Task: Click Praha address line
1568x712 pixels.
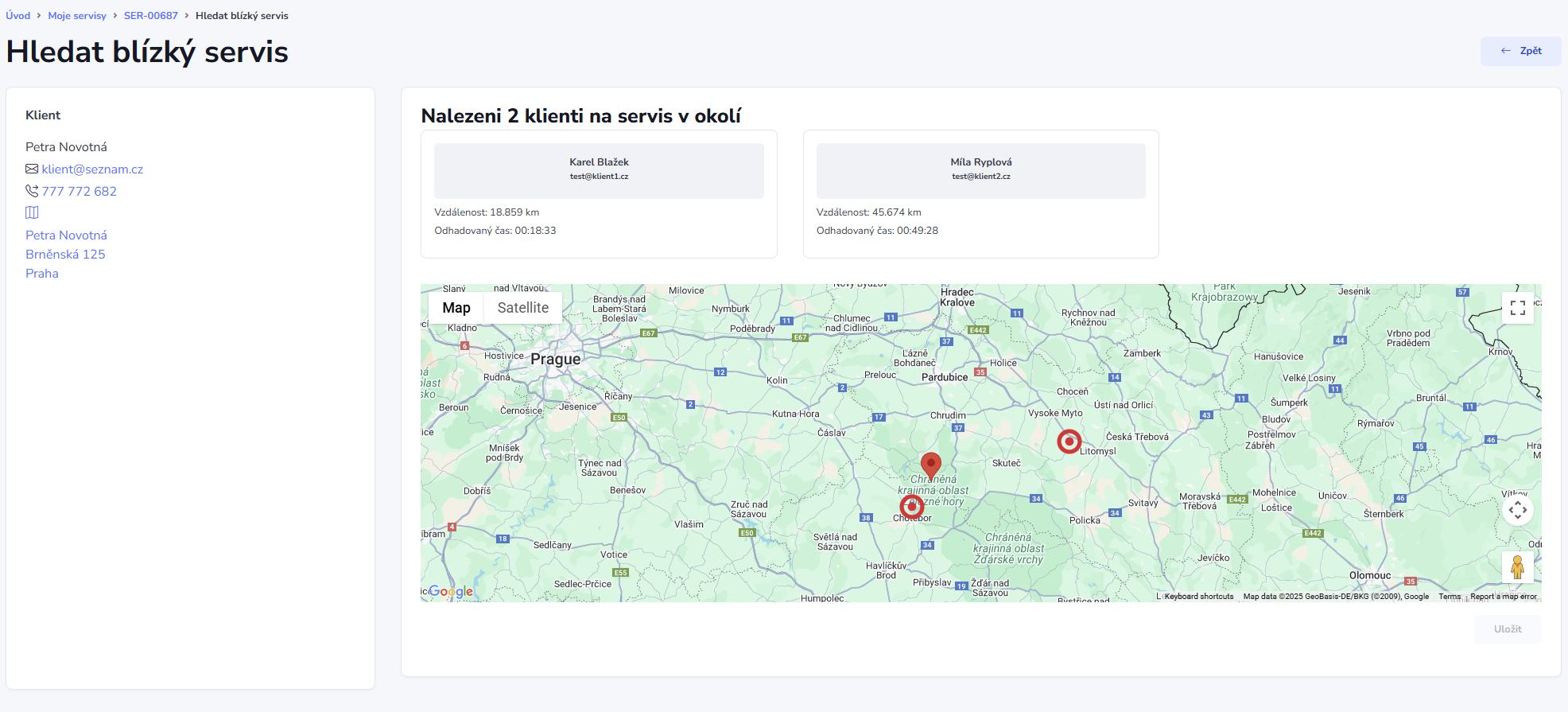Action: (42, 274)
